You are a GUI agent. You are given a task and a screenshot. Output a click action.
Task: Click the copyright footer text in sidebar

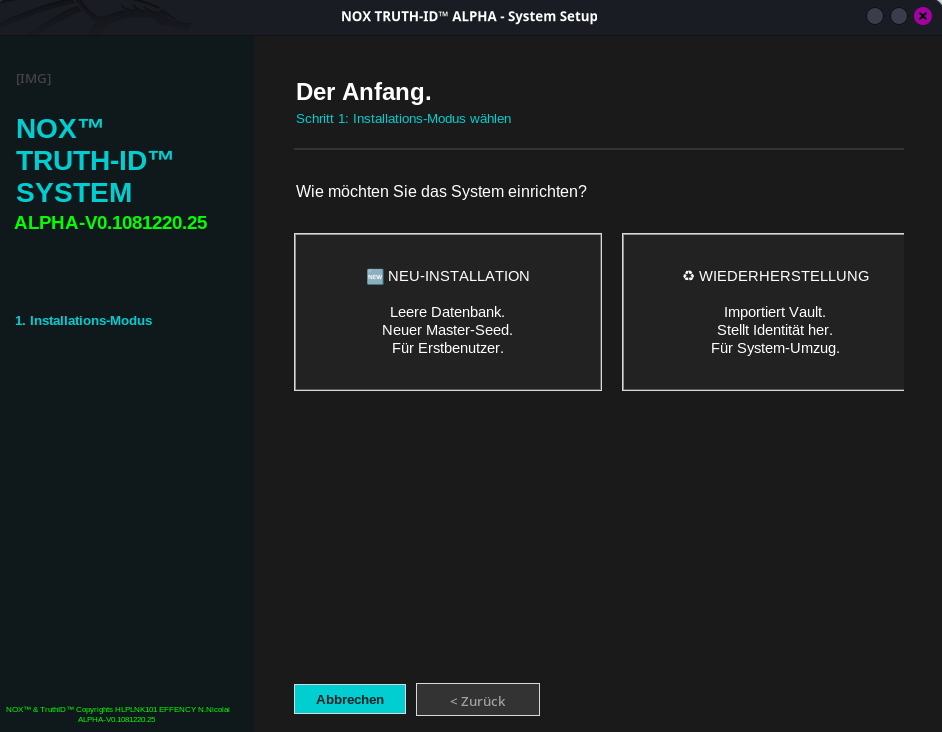[117, 714]
